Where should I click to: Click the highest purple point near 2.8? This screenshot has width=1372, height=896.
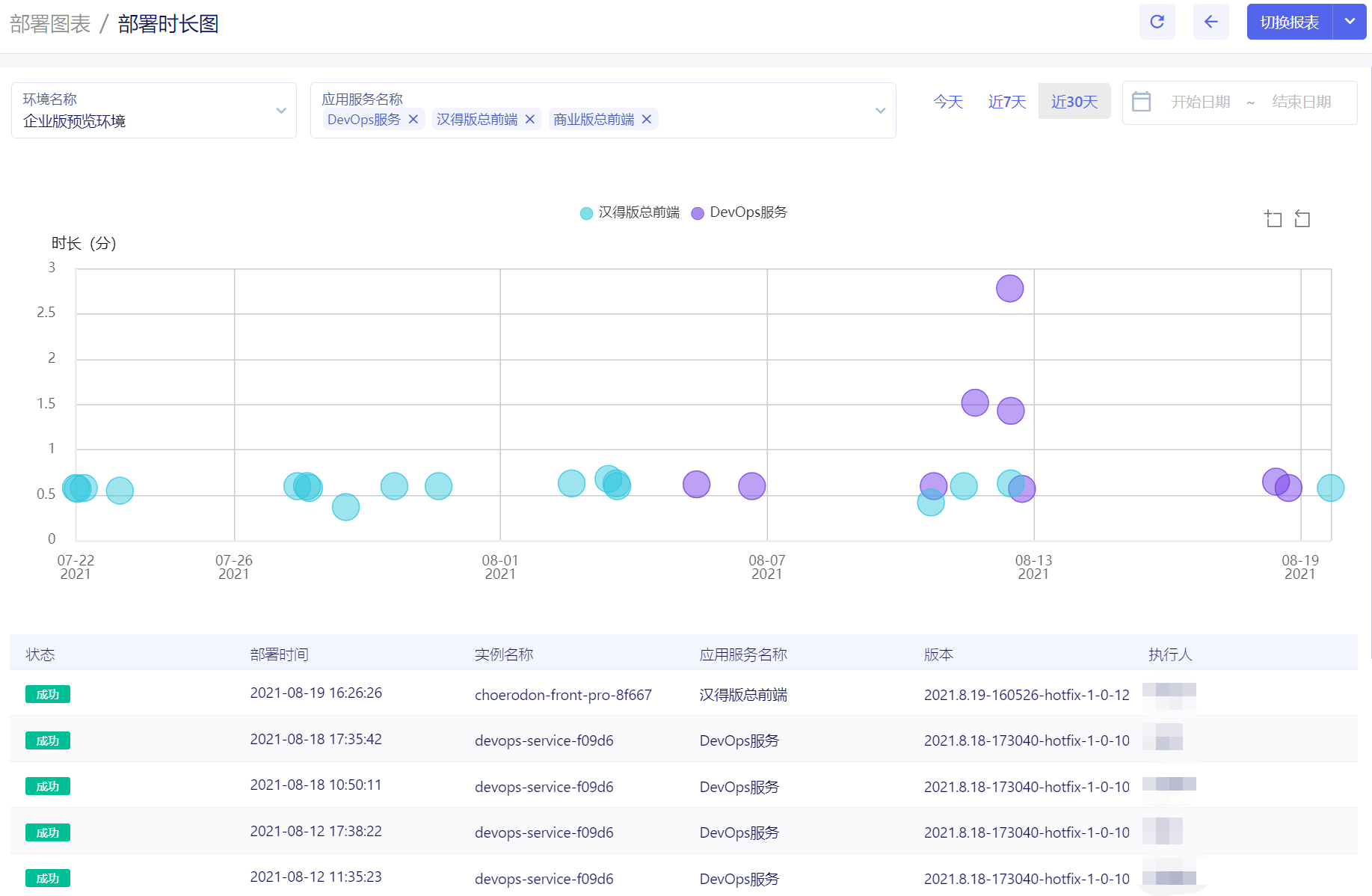[x=1009, y=288]
